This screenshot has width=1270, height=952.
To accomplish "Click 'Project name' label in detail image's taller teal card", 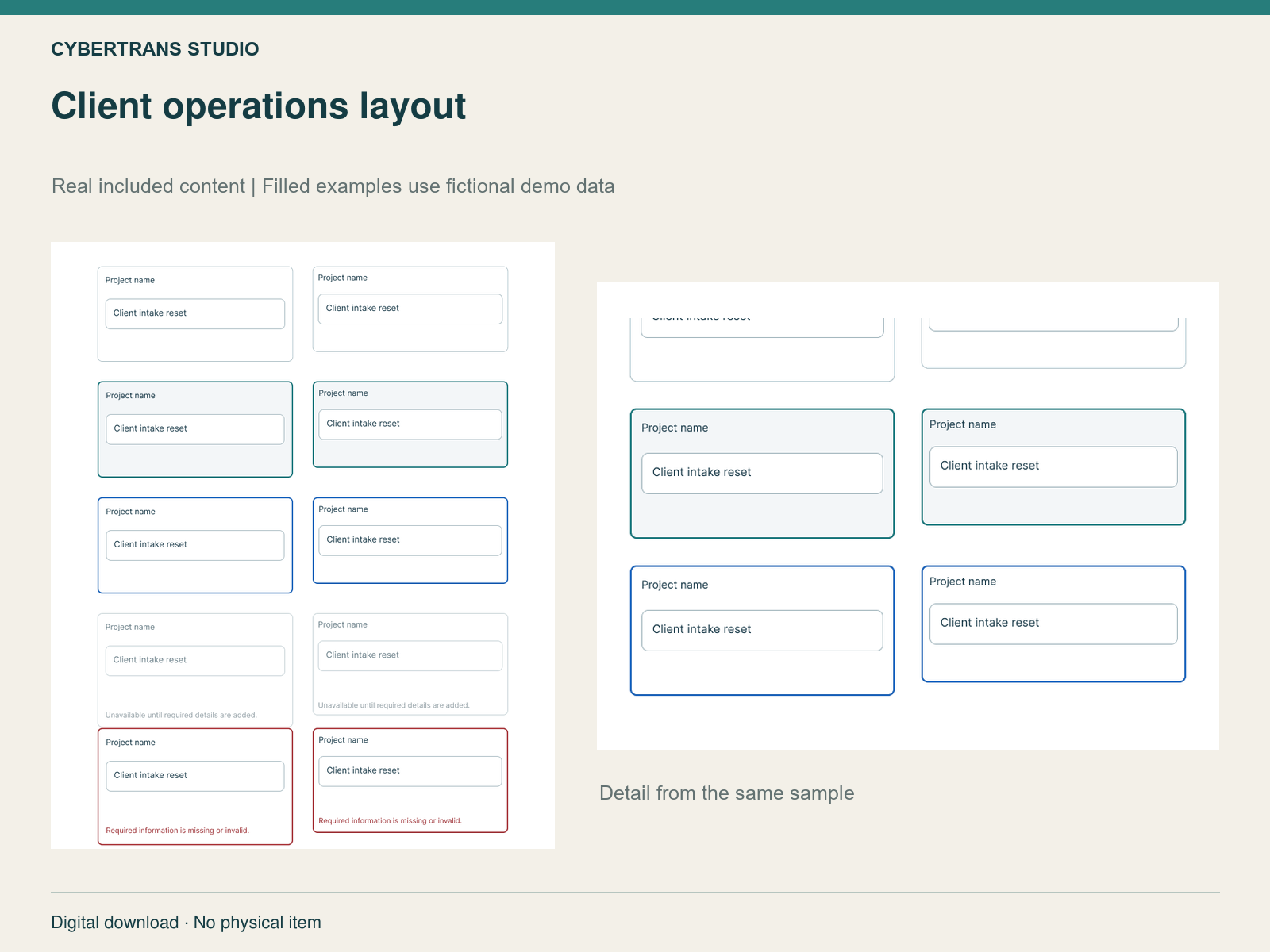I will point(675,428).
